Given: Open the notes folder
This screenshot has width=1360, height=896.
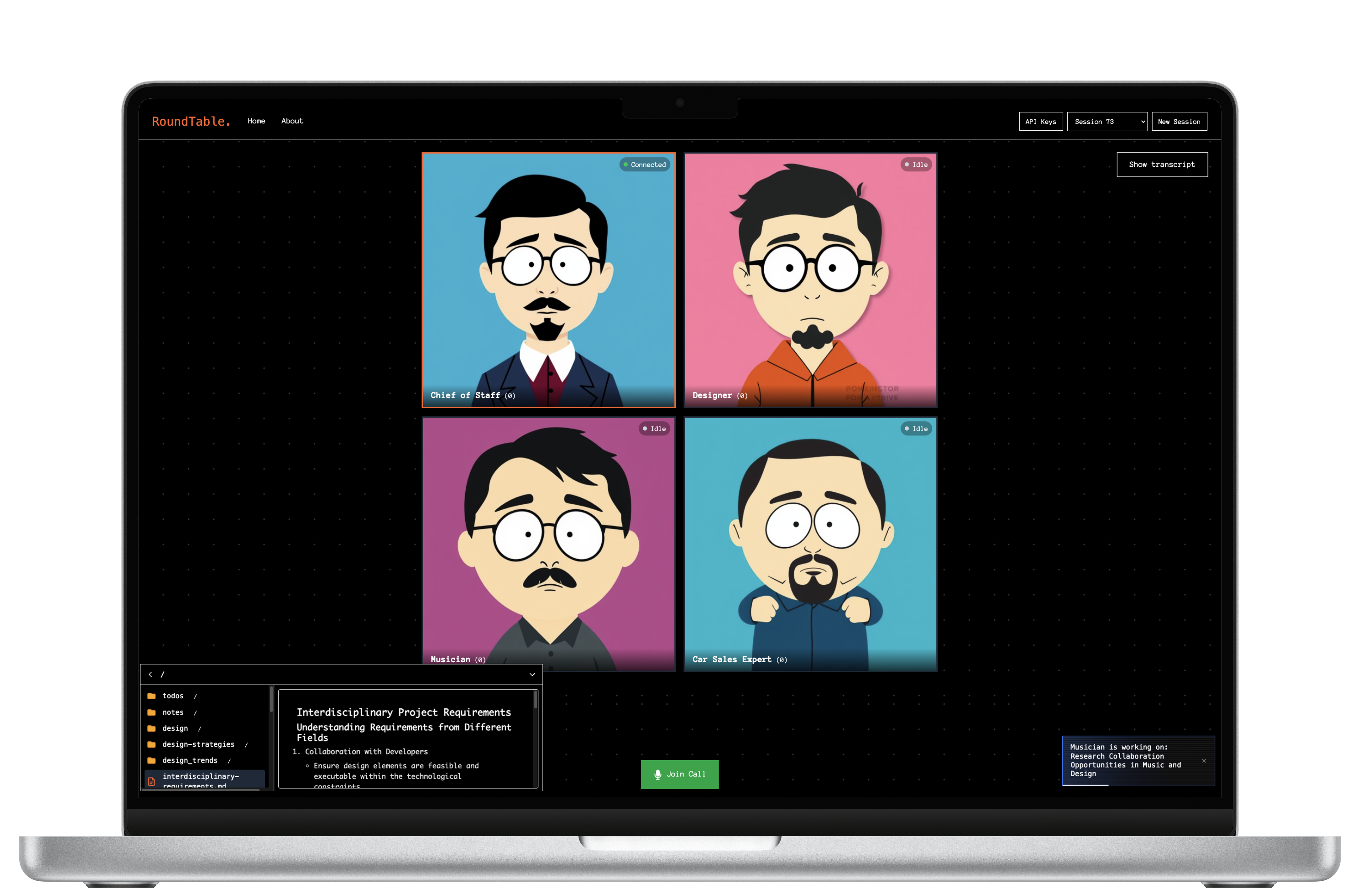Looking at the screenshot, I should pos(173,712).
